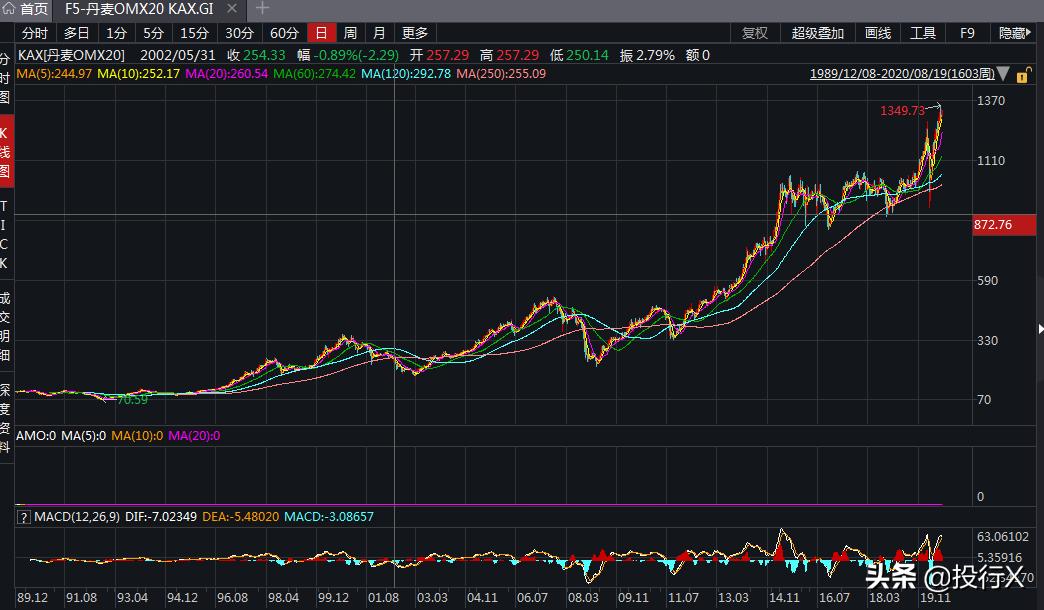The height and width of the screenshot is (610, 1044).
Task: Click the MA(60) green indicator label
Action: coord(313,74)
